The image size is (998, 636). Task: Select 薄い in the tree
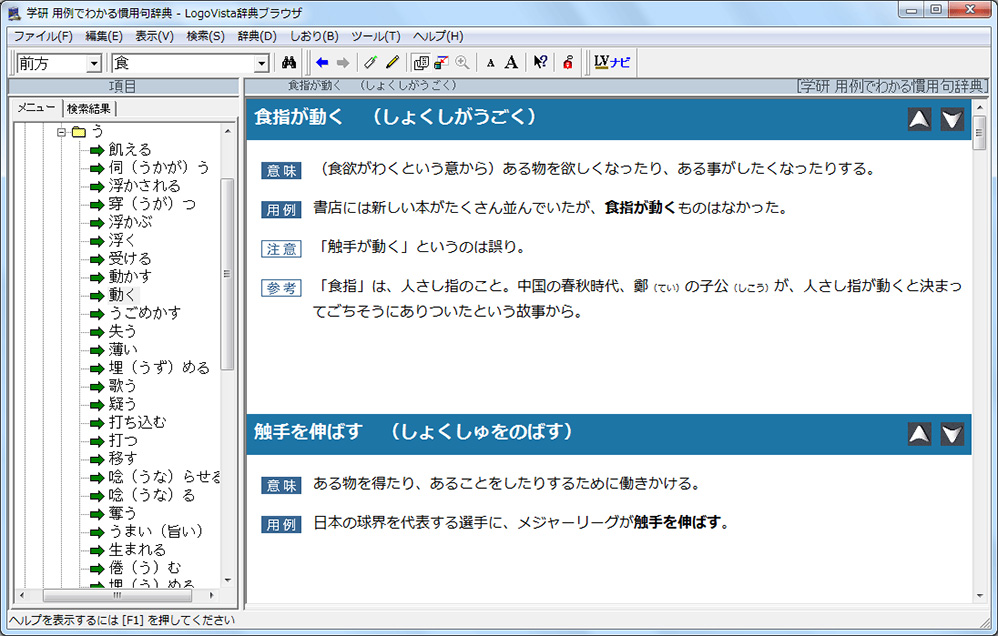[123, 350]
